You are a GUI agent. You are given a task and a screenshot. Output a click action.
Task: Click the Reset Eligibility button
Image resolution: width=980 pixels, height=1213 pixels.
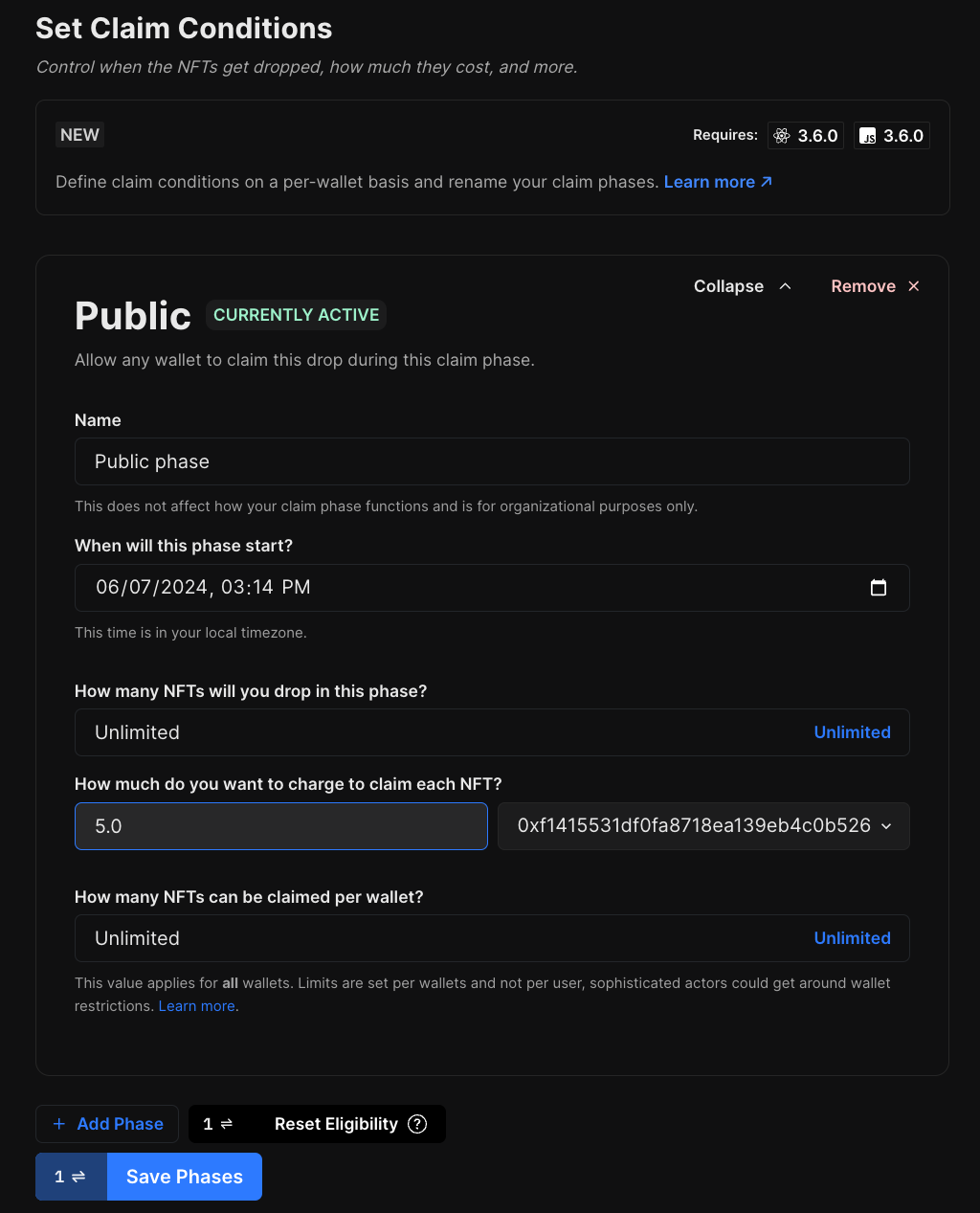336,1124
